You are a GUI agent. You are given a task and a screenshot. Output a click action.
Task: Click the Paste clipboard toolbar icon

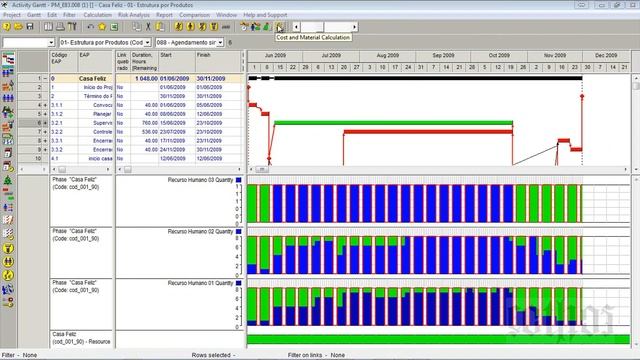(x=160, y=27)
